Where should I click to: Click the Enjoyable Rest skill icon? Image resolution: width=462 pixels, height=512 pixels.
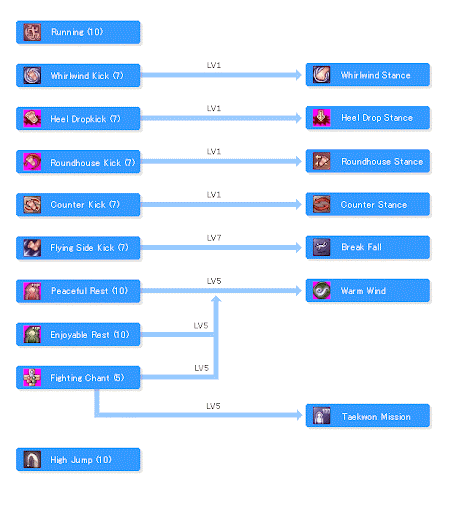coord(32,334)
